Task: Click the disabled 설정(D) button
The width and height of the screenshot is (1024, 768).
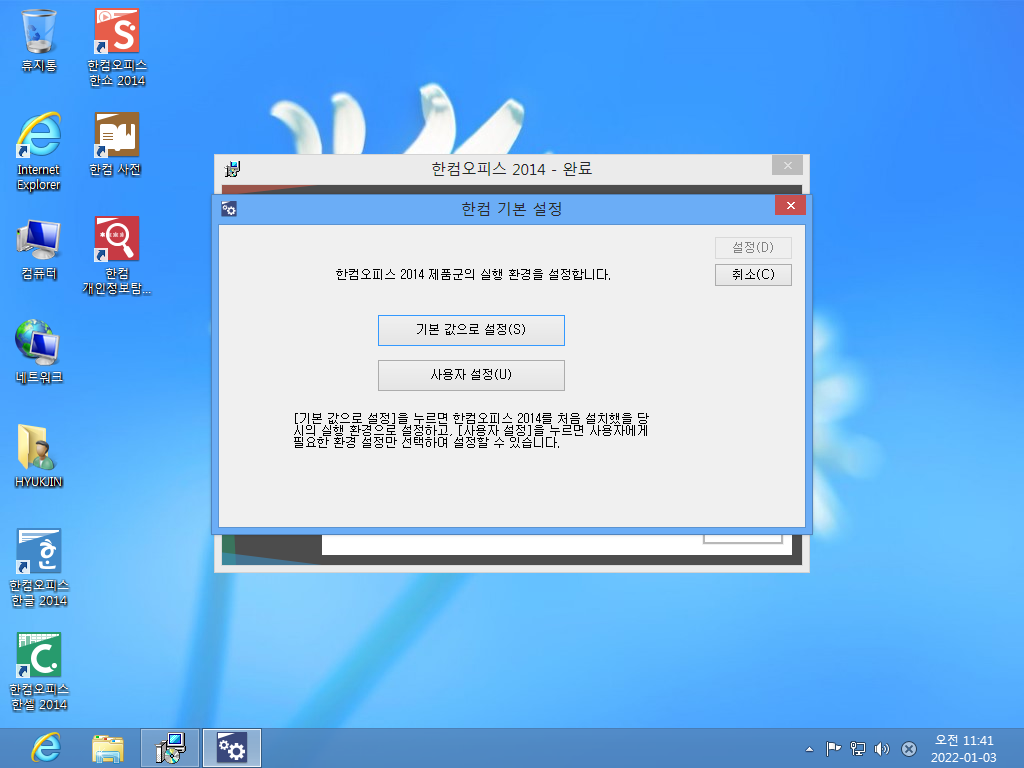Action: click(753, 247)
